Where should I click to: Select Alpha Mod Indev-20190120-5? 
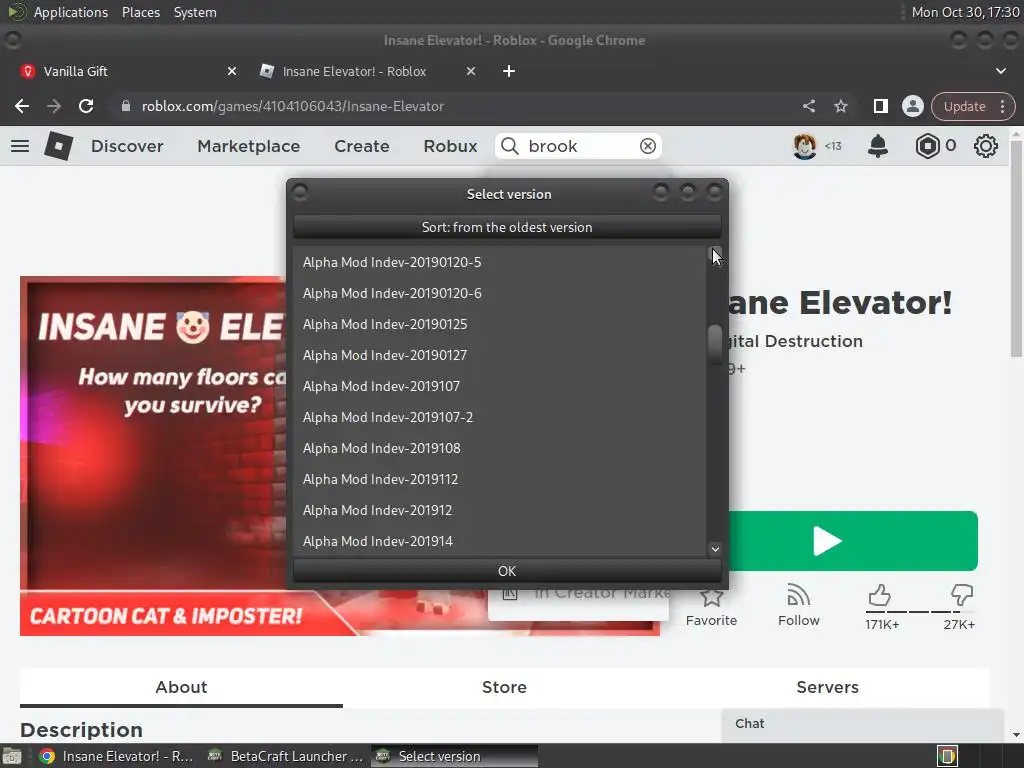500,262
